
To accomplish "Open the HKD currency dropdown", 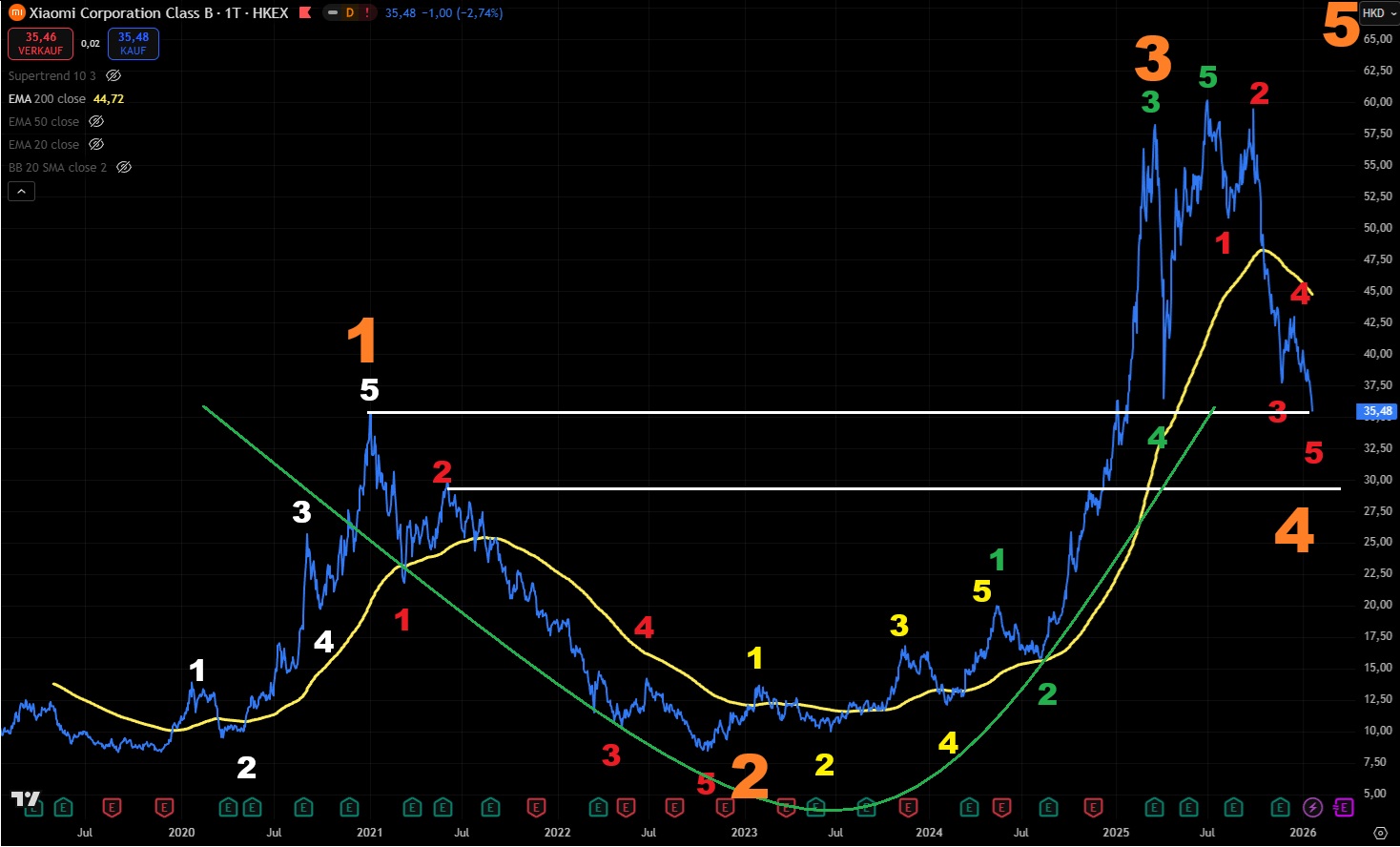I will click(x=1378, y=13).
